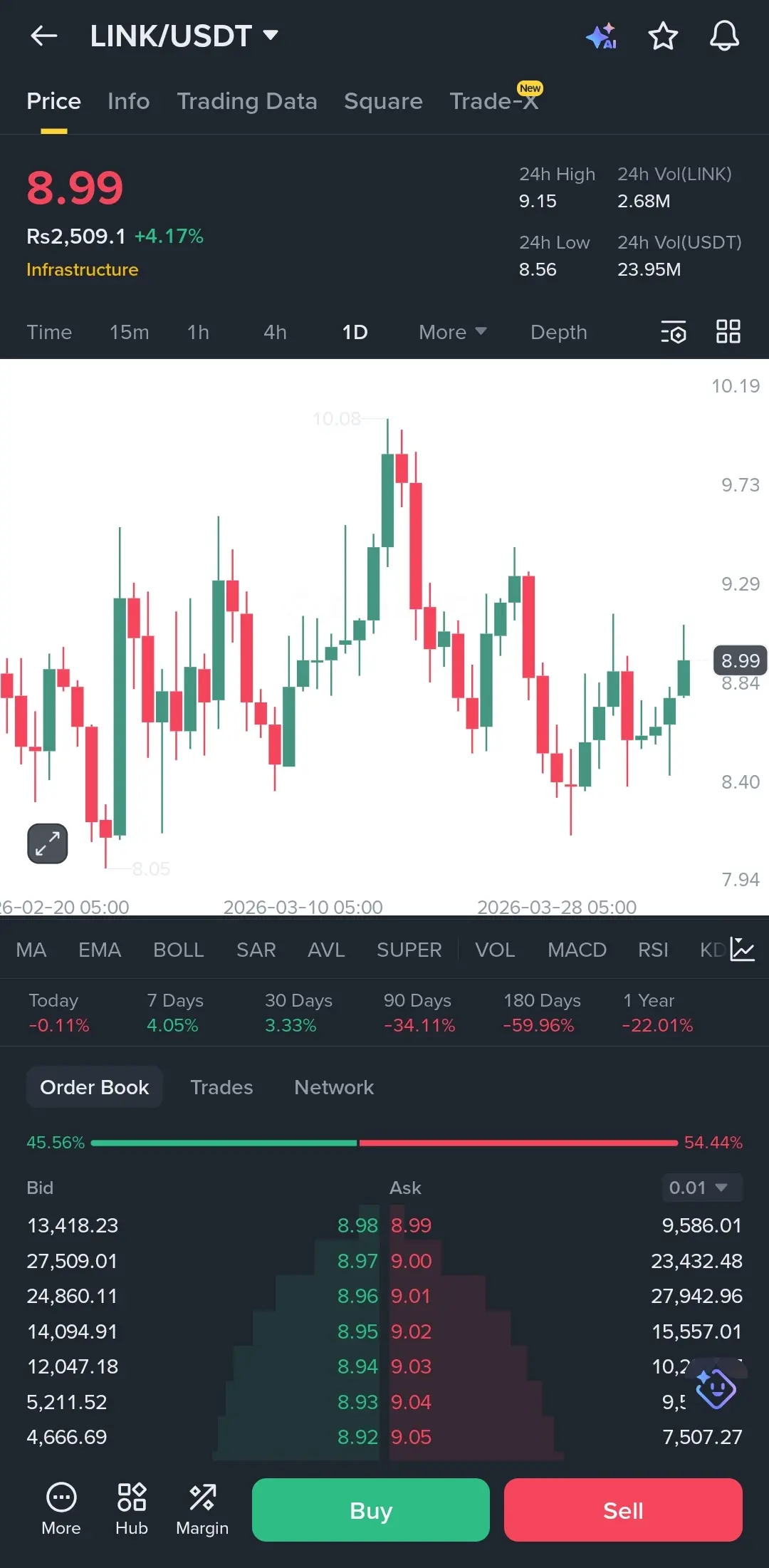Image resolution: width=769 pixels, height=1568 pixels.
Task: Expand chart to fullscreen
Action: pyautogui.click(x=48, y=843)
